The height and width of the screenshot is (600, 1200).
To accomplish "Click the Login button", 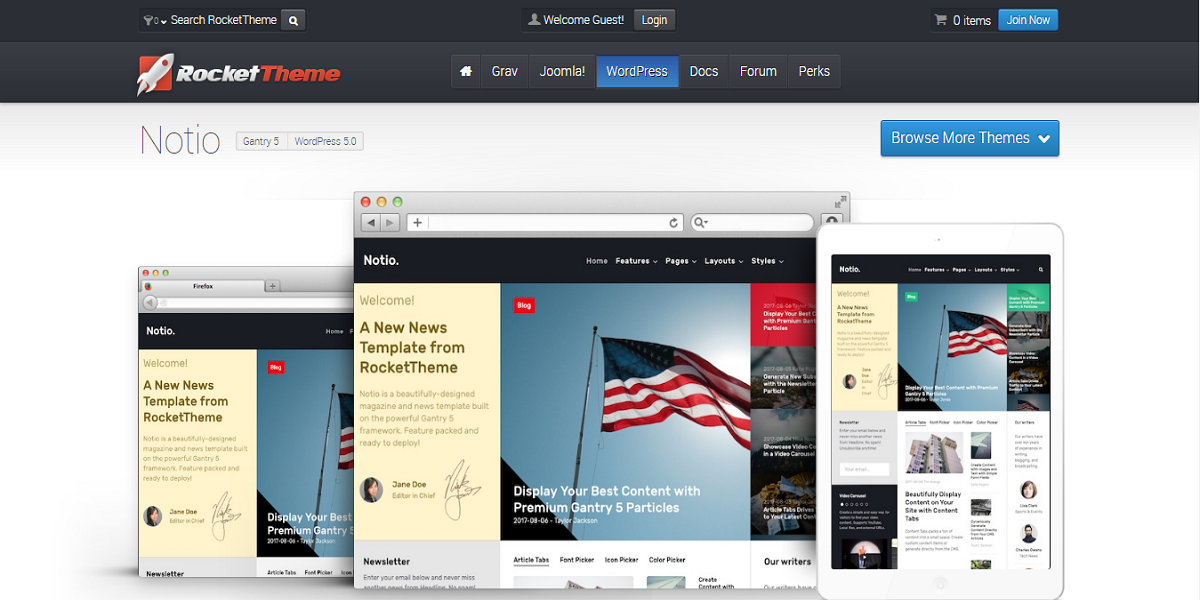I will (654, 20).
